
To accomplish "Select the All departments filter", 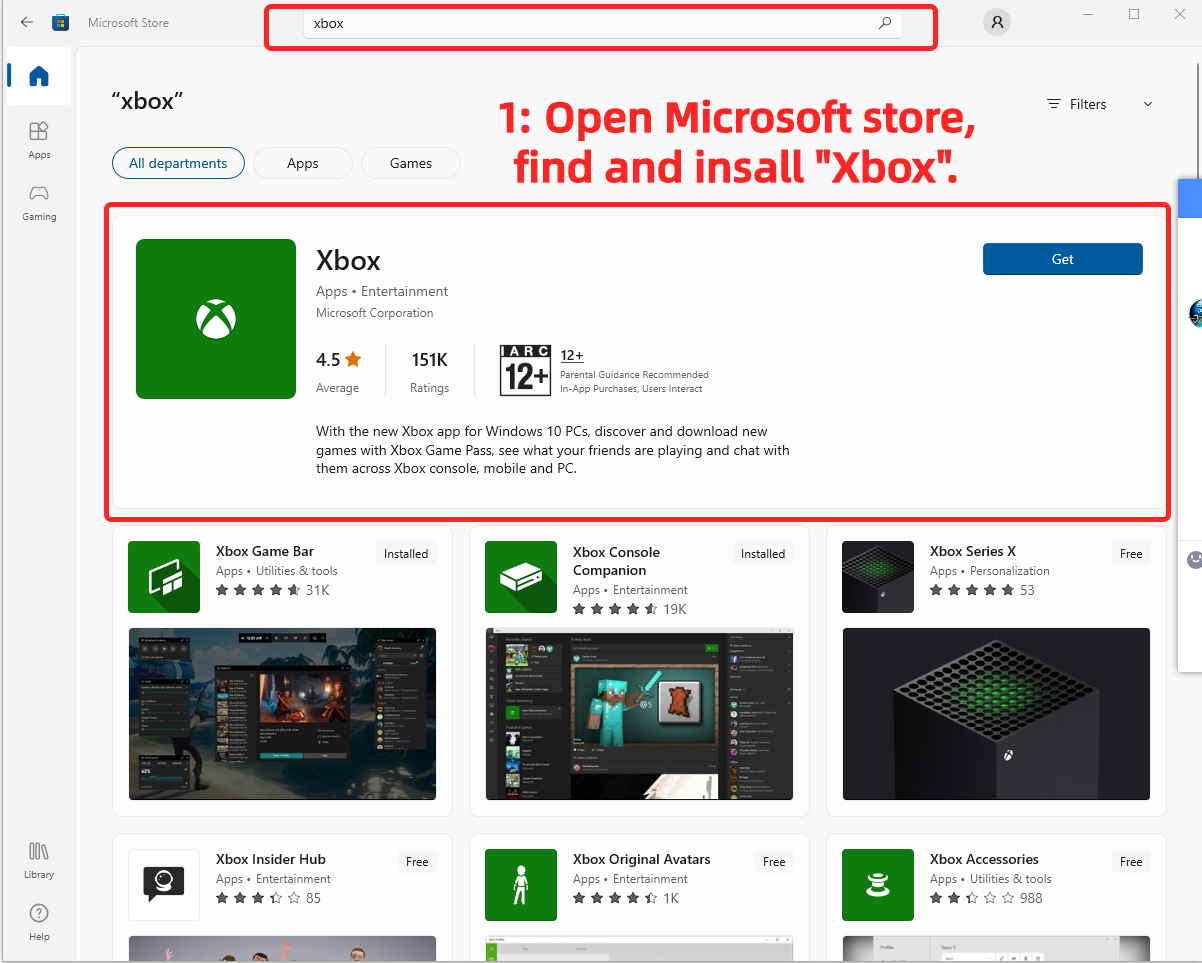I will tap(178, 163).
